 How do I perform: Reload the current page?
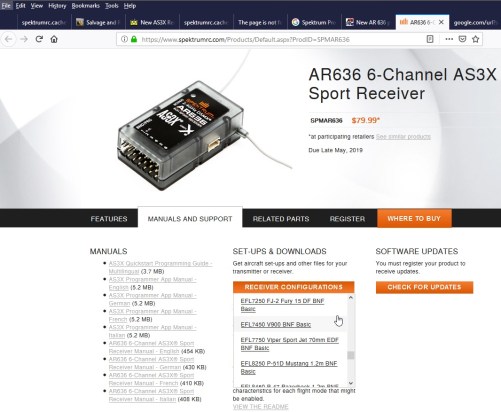tap(39, 39)
